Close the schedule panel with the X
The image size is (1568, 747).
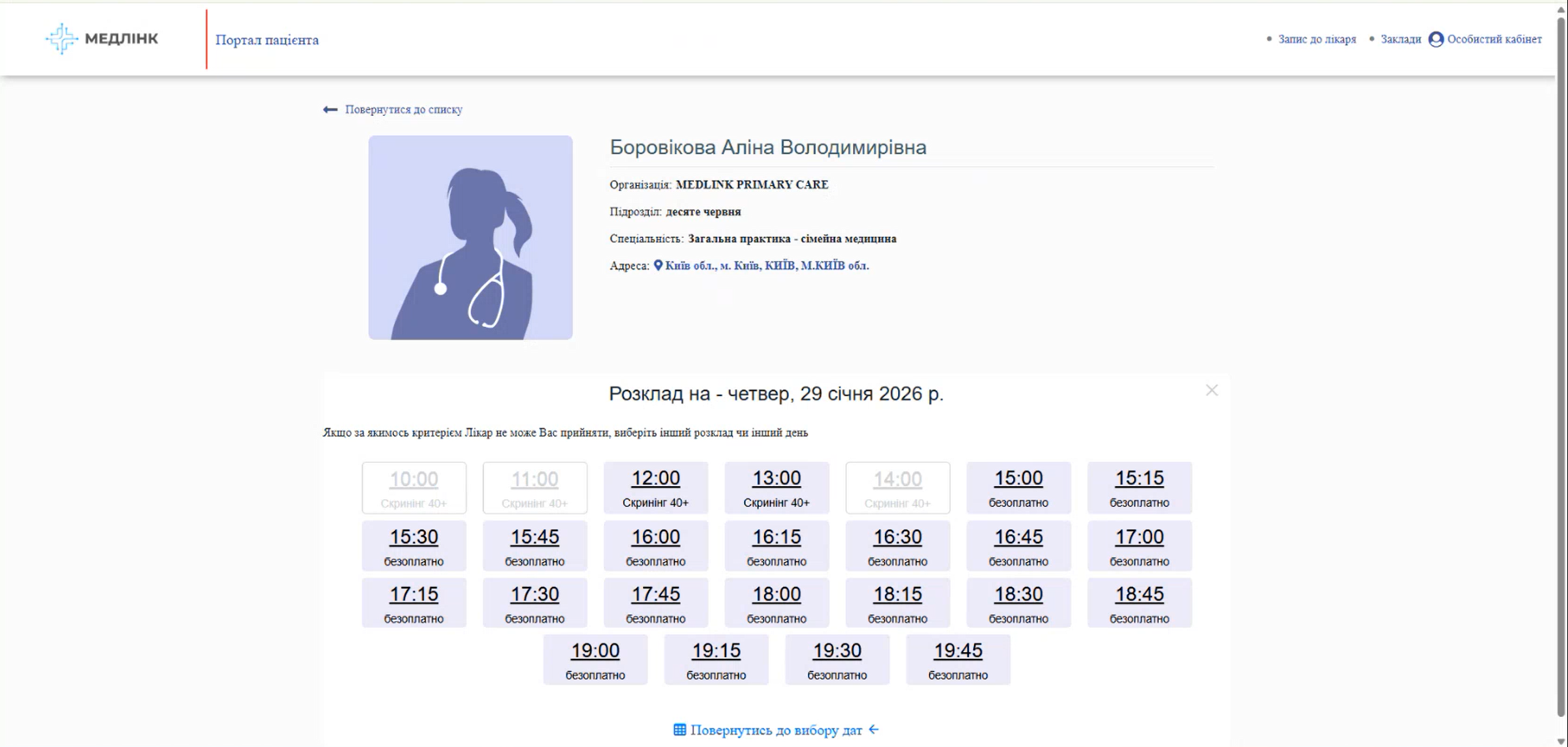click(1211, 390)
